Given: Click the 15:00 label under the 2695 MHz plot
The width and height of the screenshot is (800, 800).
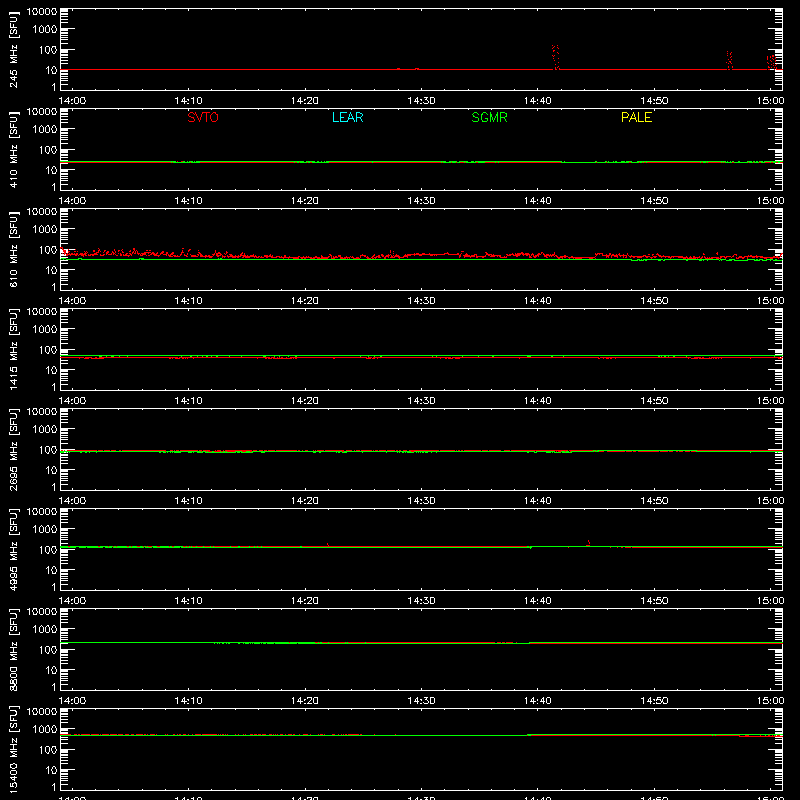Looking at the screenshot, I should pos(770,501).
